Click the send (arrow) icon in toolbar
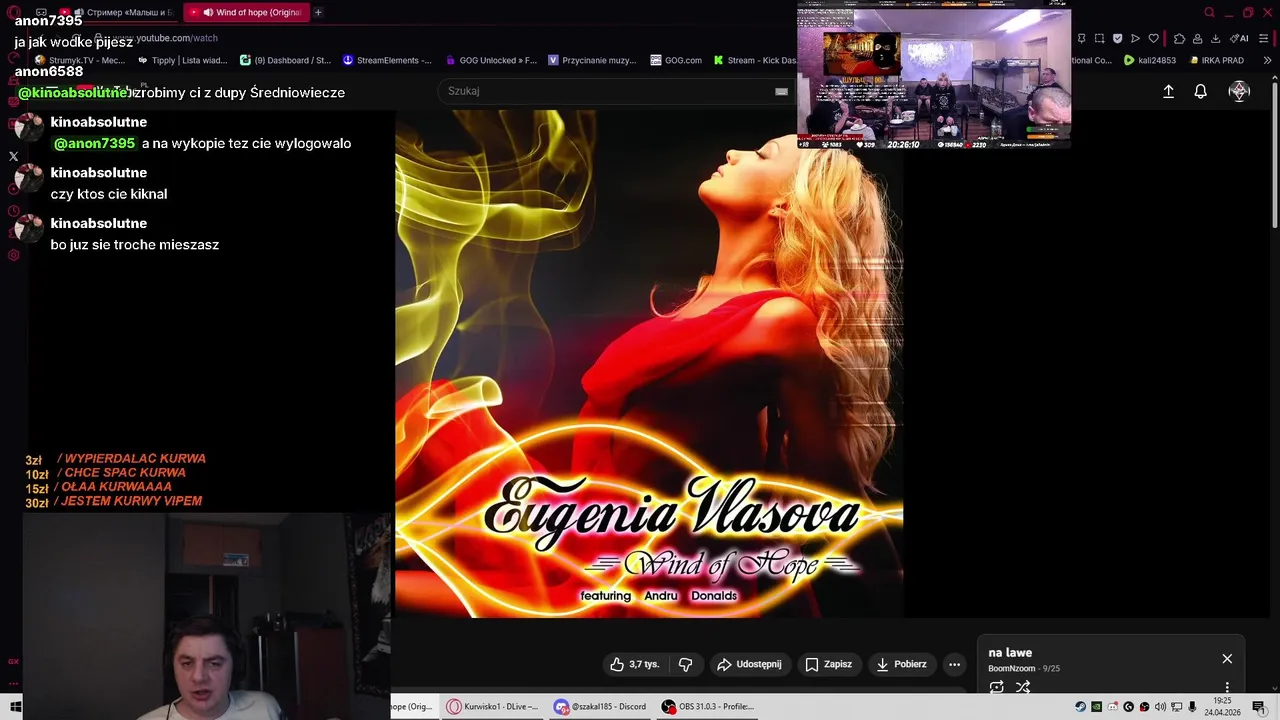The image size is (1280, 720). pyautogui.click(x=1135, y=38)
